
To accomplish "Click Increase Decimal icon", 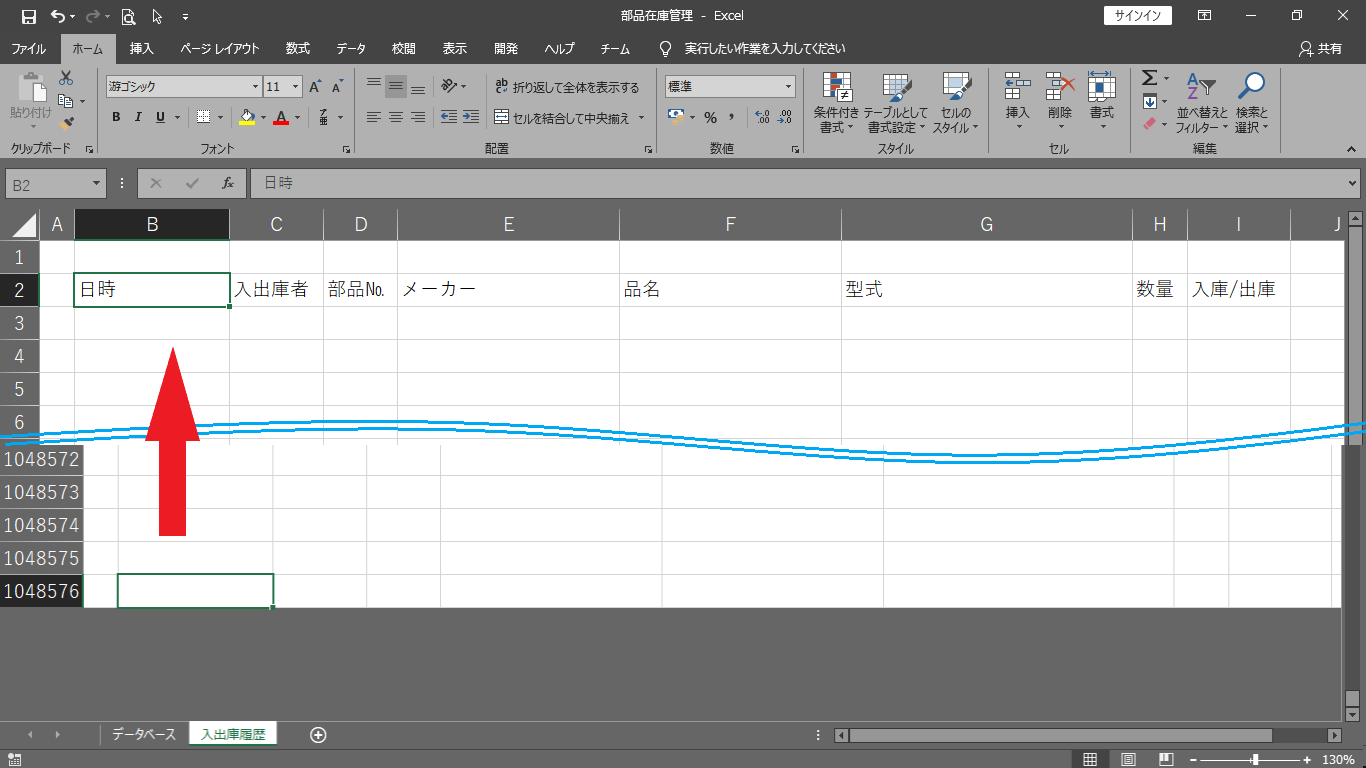I will click(x=762, y=117).
